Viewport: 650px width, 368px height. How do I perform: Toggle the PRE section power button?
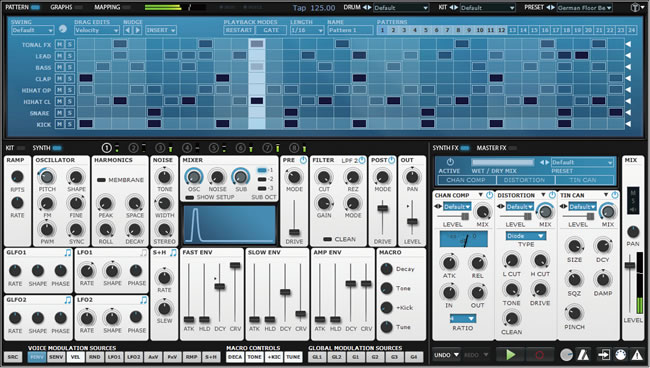(x=303, y=160)
